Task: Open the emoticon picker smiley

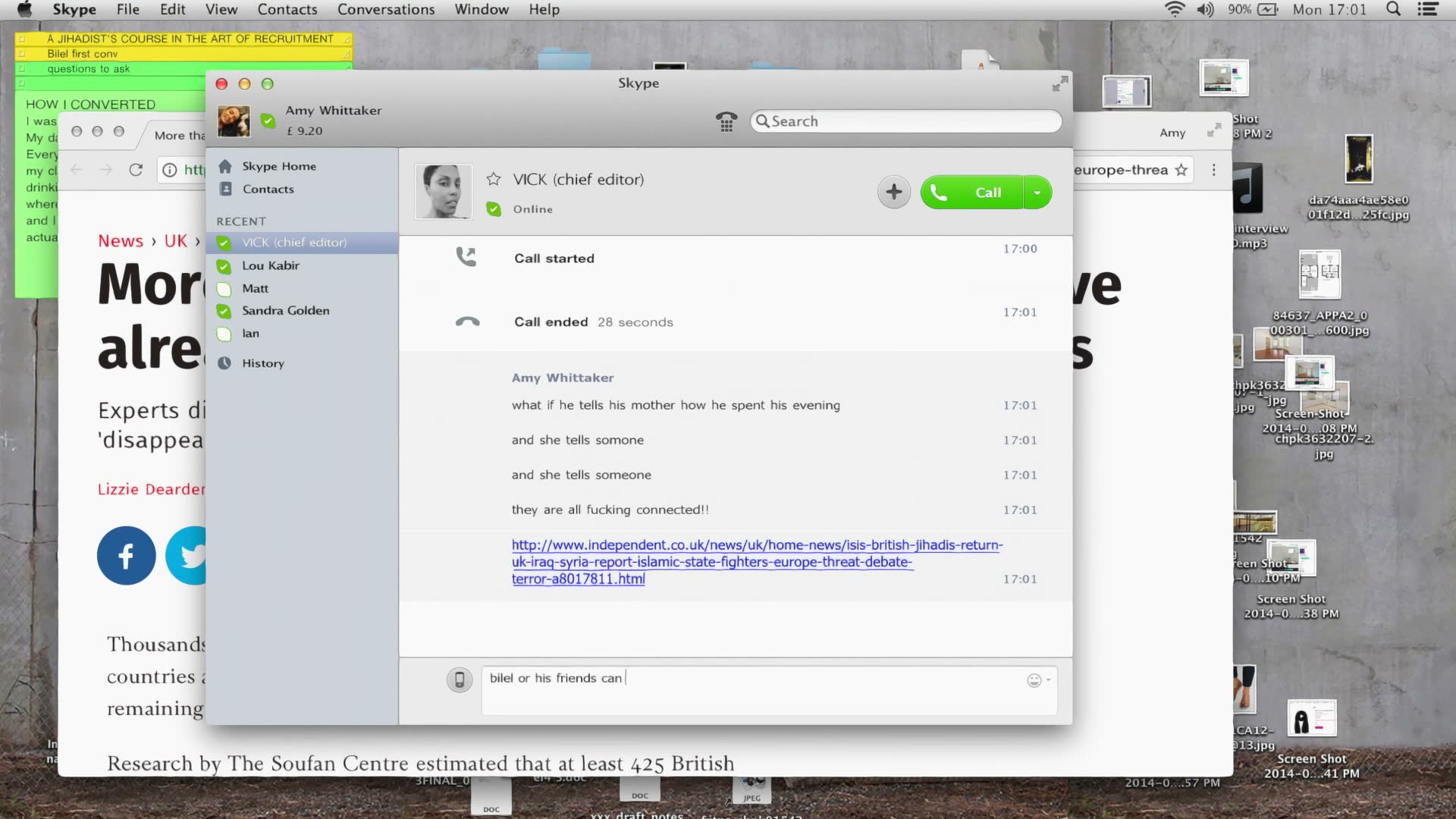Action: [1034, 680]
